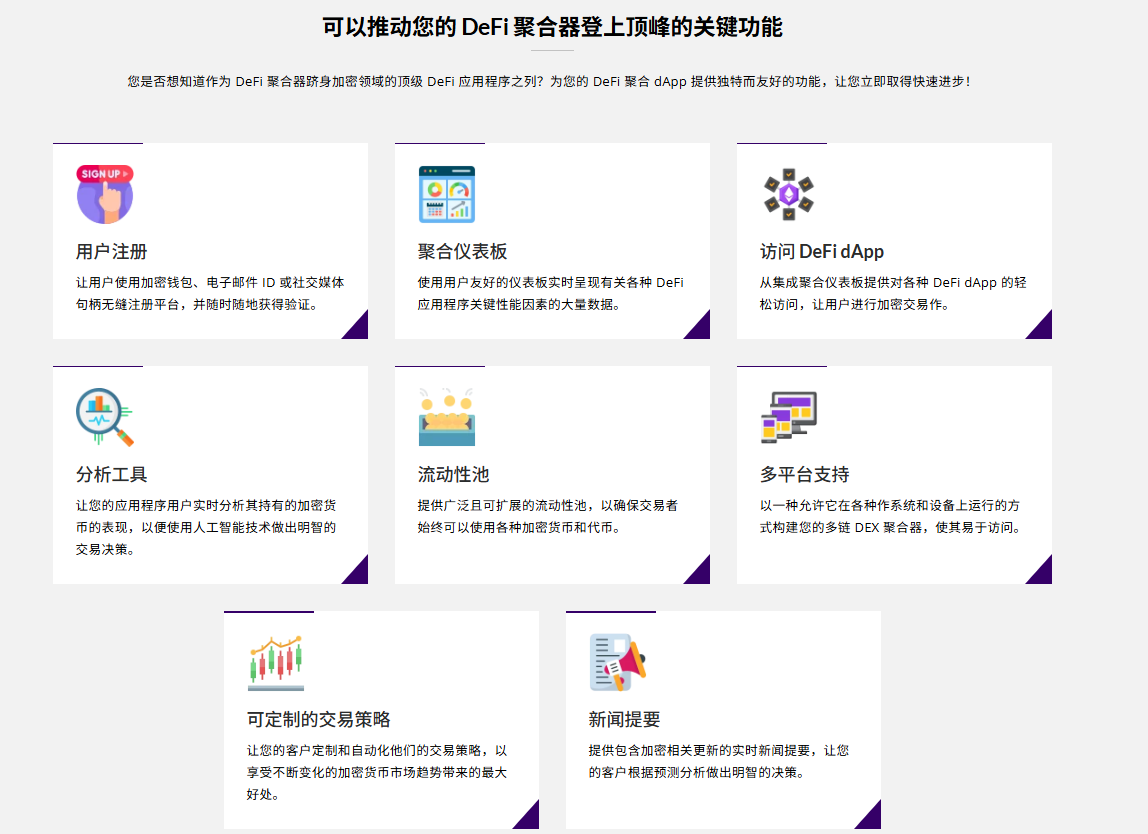Click the main page title about DeFi 聚合器
1148x834 pixels.
[x=552, y=27]
